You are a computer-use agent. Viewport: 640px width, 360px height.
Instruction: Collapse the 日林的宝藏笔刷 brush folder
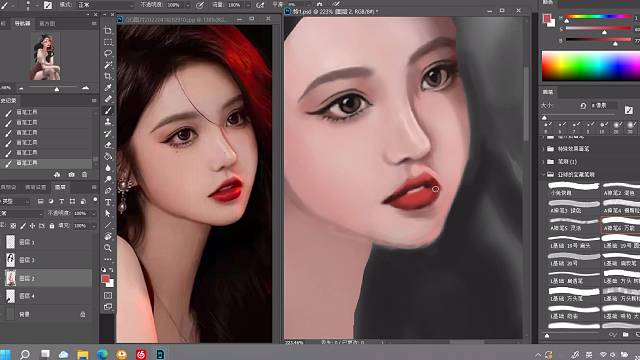[x=544, y=175]
